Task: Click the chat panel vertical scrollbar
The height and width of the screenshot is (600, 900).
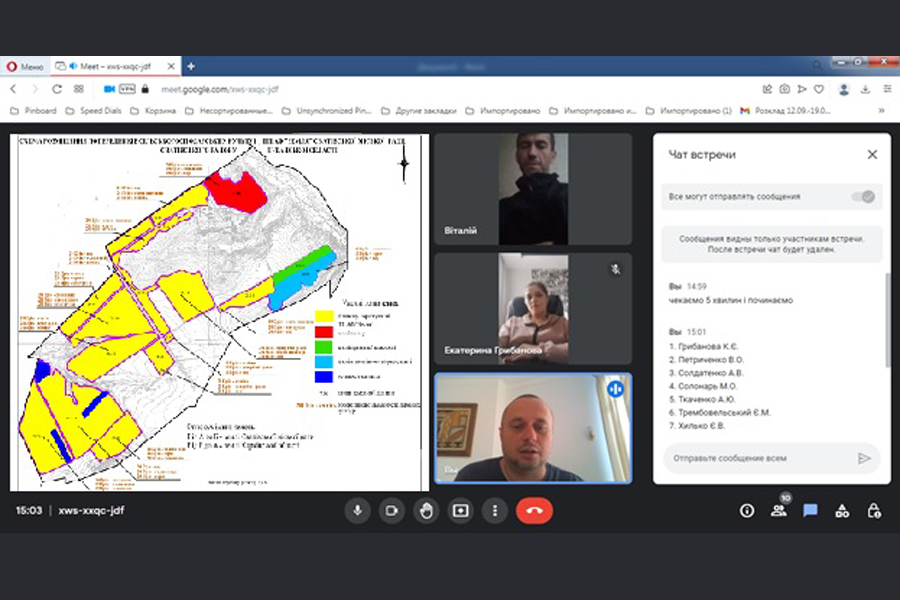Action: pyautogui.click(x=887, y=319)
